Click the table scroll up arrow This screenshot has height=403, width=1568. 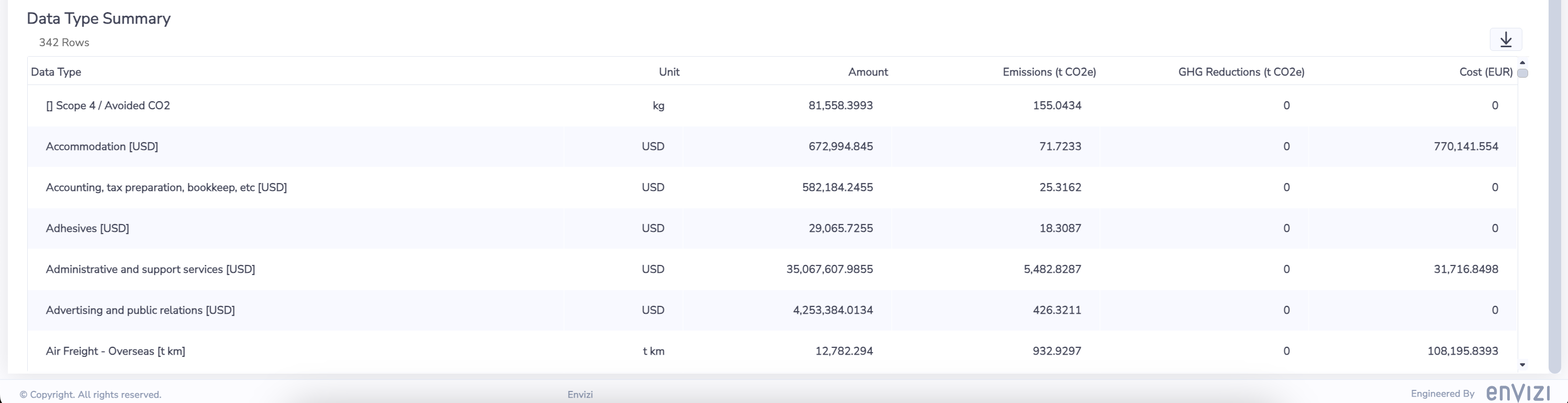pyautogui.click(x=1522, y=62)
